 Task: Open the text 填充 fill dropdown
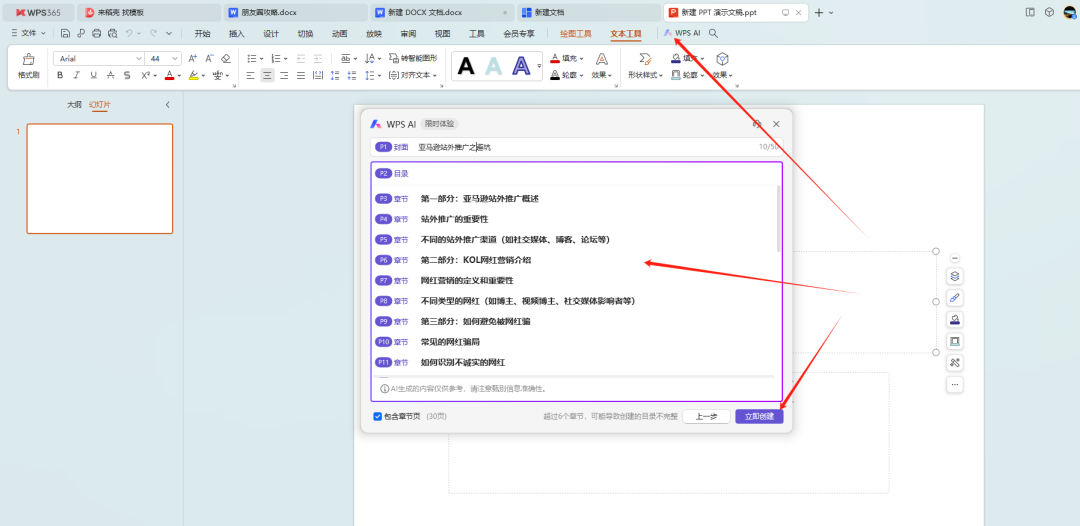point(567,59)
